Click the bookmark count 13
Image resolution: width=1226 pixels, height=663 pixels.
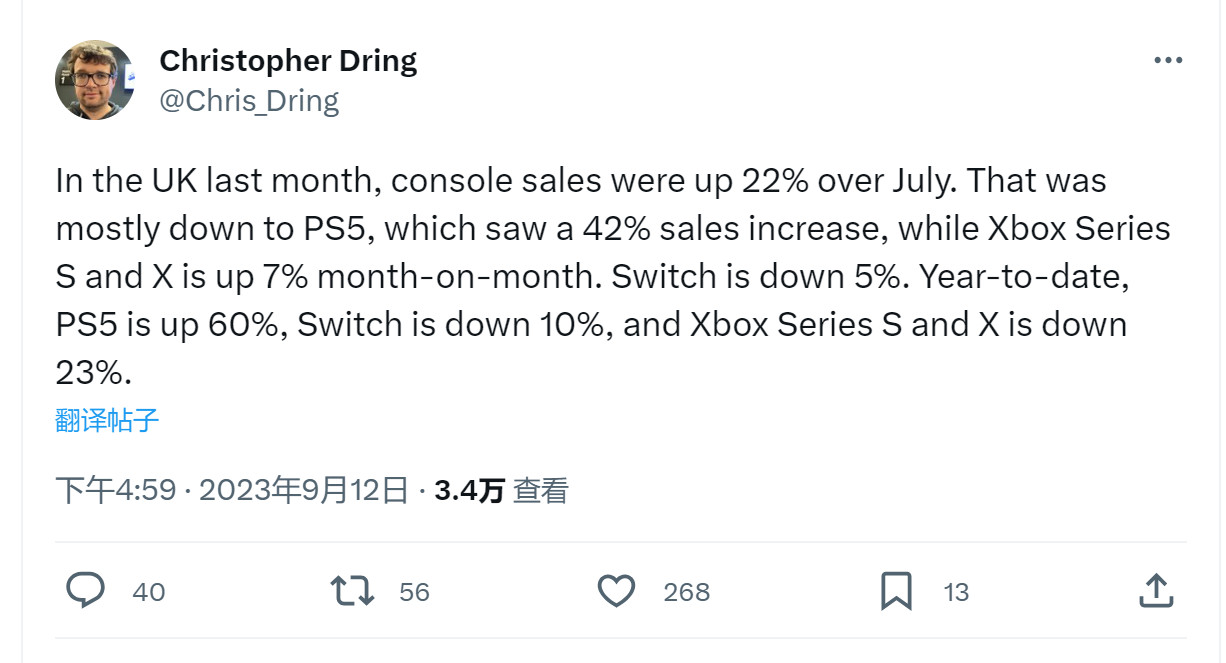tap(956, 592)
